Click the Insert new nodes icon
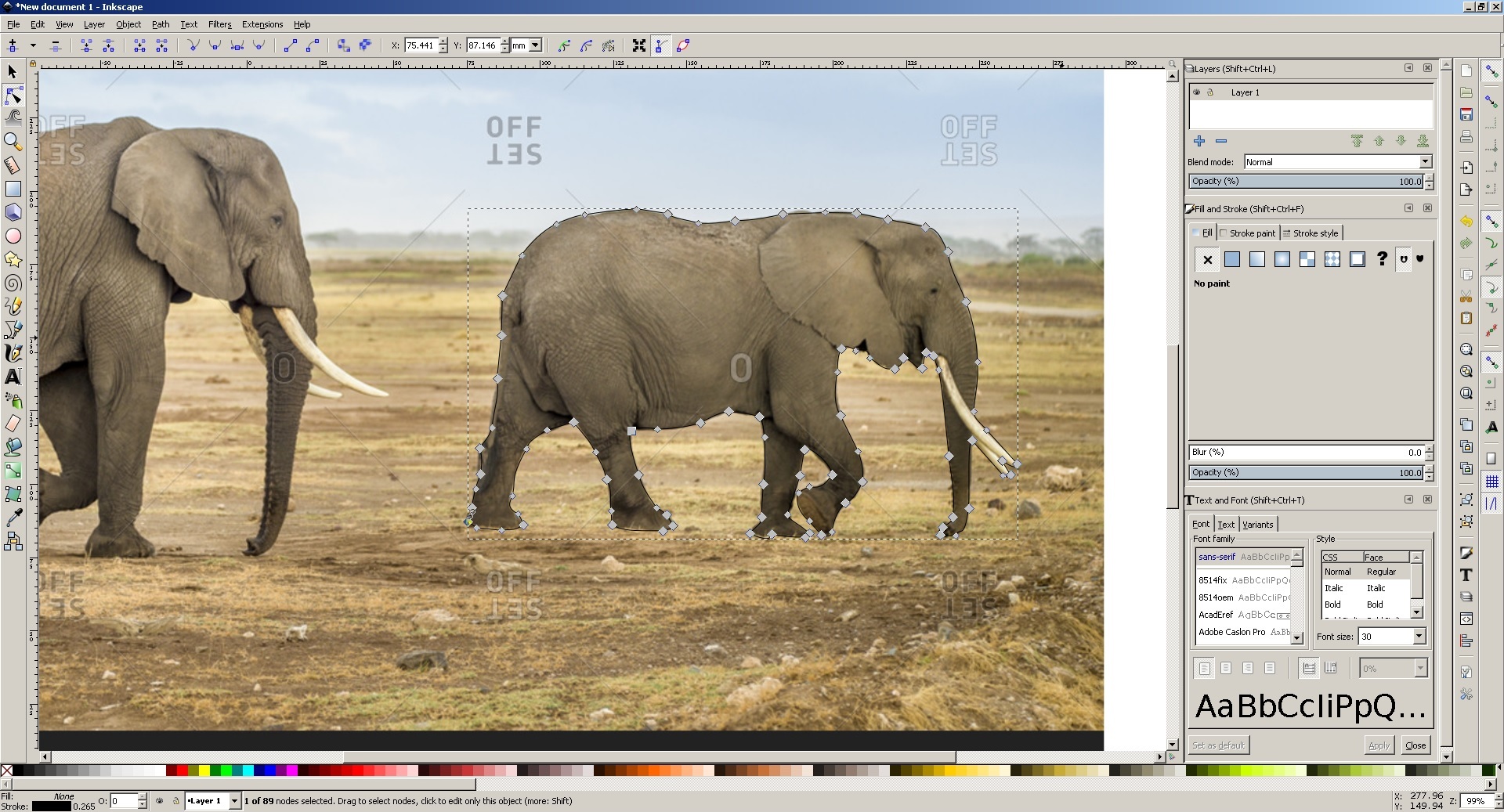Image resolution: width=1504 pixels, height=812 pixels. [13, 45]
